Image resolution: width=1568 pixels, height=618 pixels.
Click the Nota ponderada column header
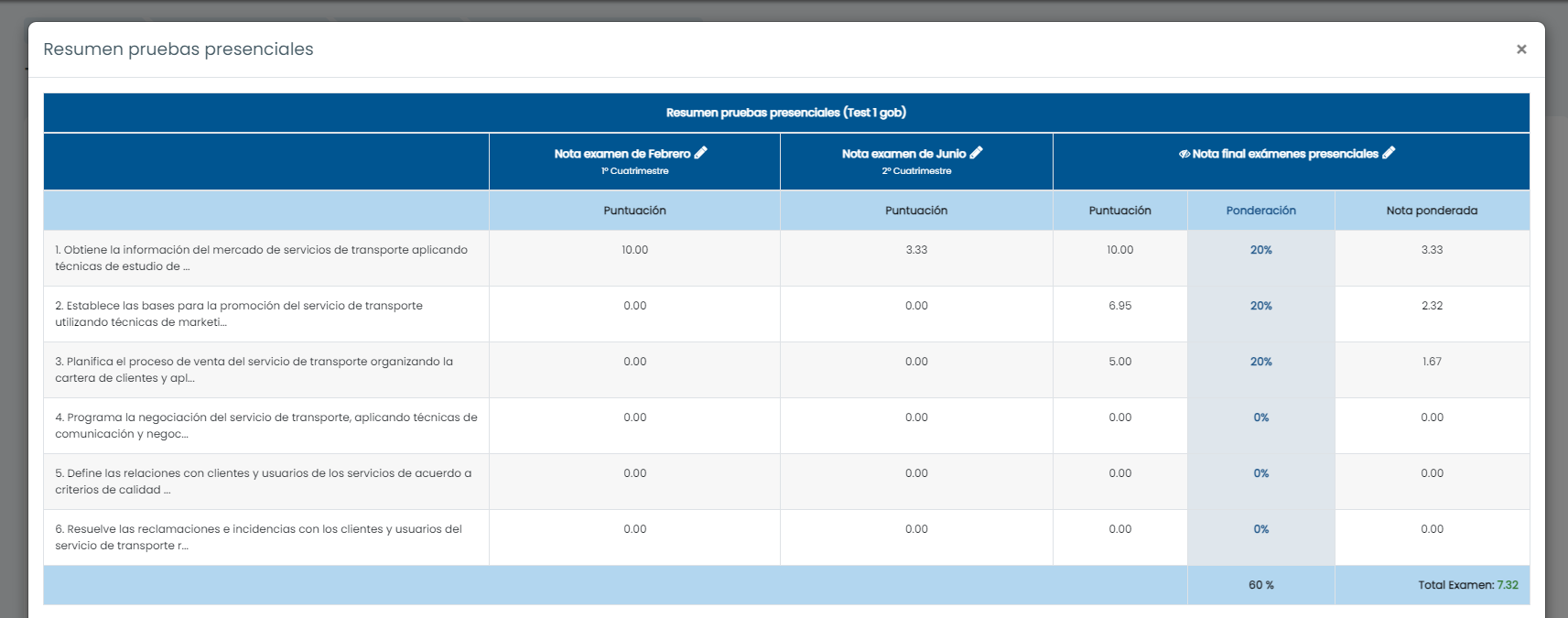(x=1433, y=211)
